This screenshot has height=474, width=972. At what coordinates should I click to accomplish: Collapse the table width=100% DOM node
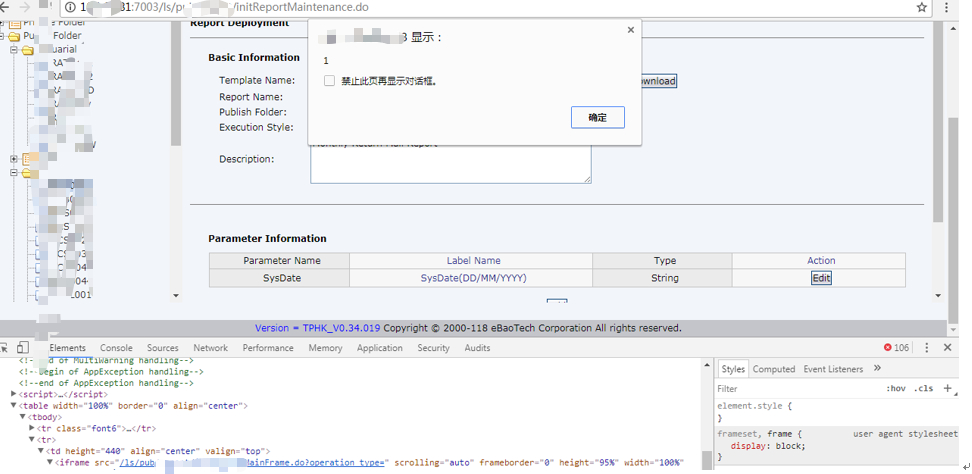(x=14, y=406)
